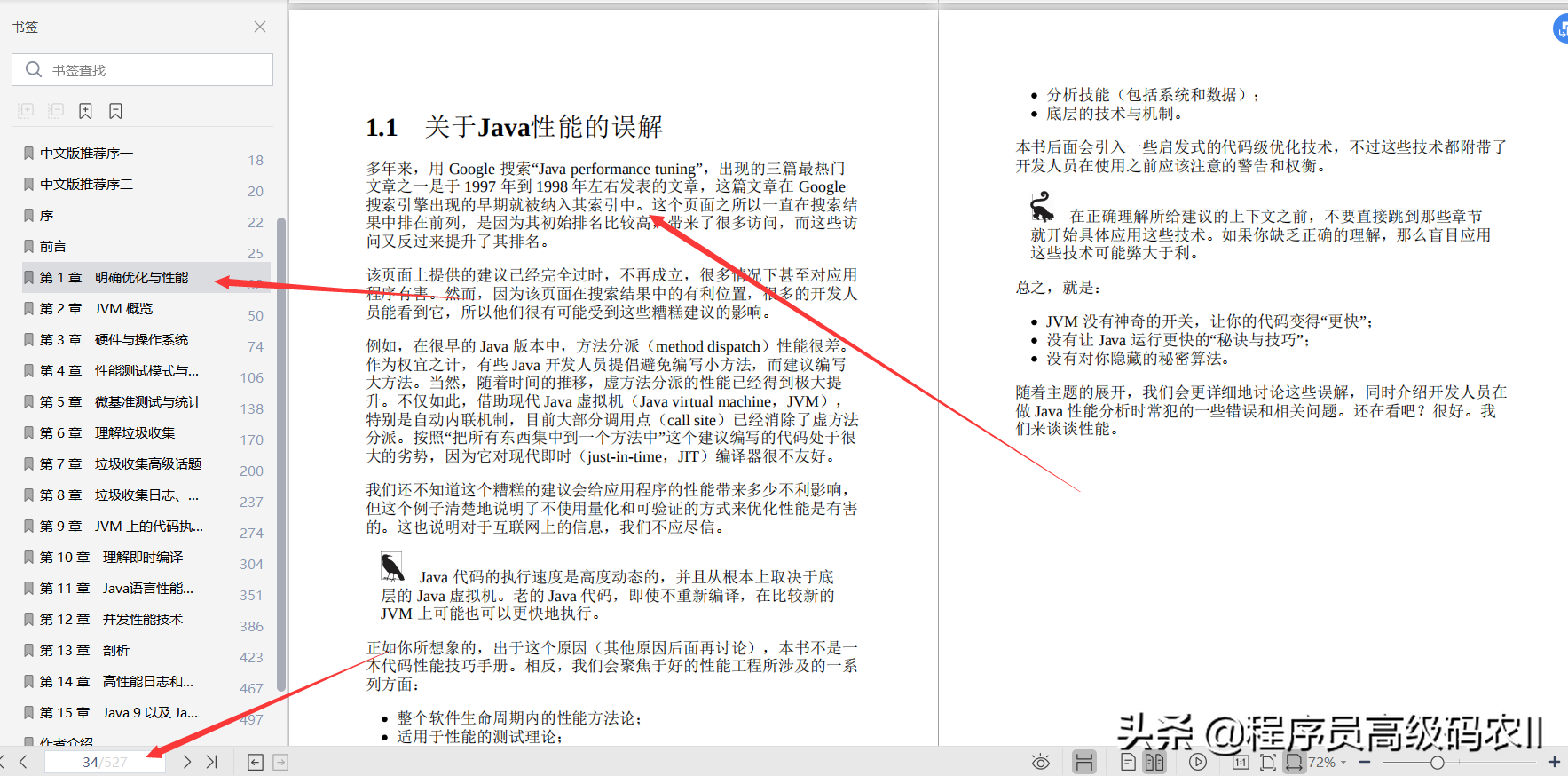The width and height of the screenshot is (1568, 776).
Task: Click page number 423 beside 剖析
Action: coord(252,658)
